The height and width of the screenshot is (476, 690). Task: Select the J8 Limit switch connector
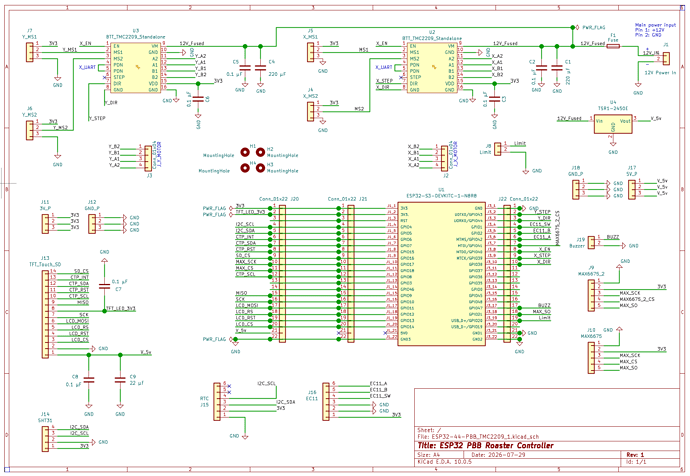498,149
